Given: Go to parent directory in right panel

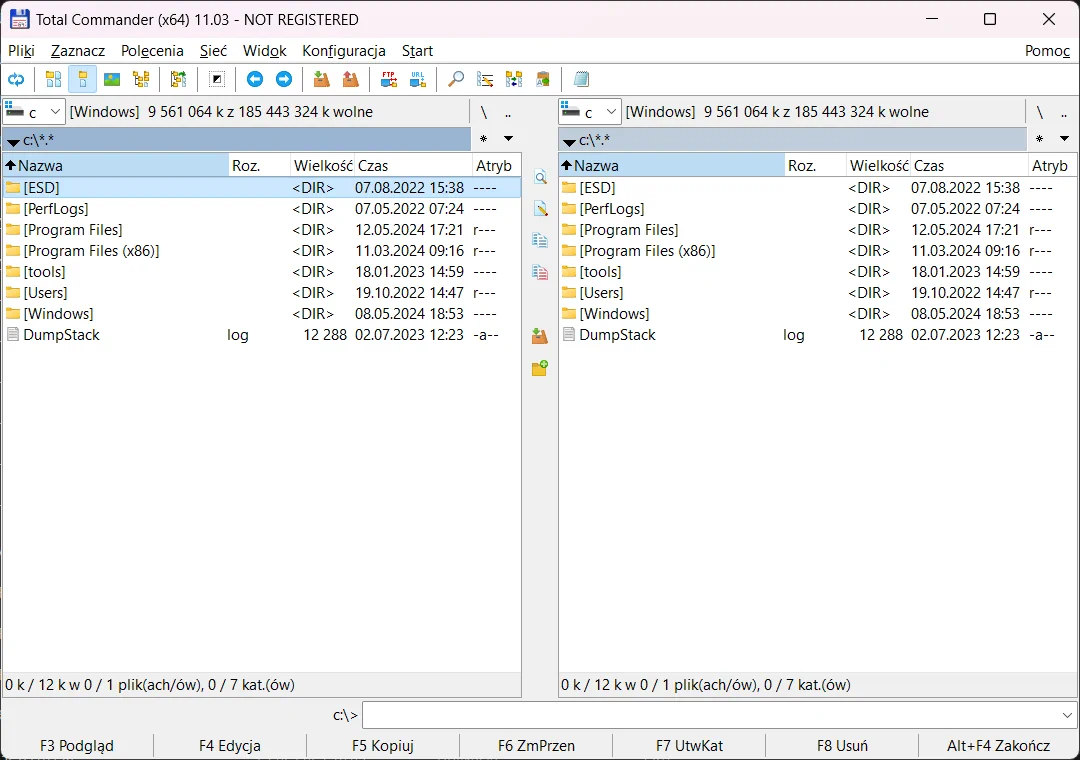Looking at the screenshot, I should 1063,112.
